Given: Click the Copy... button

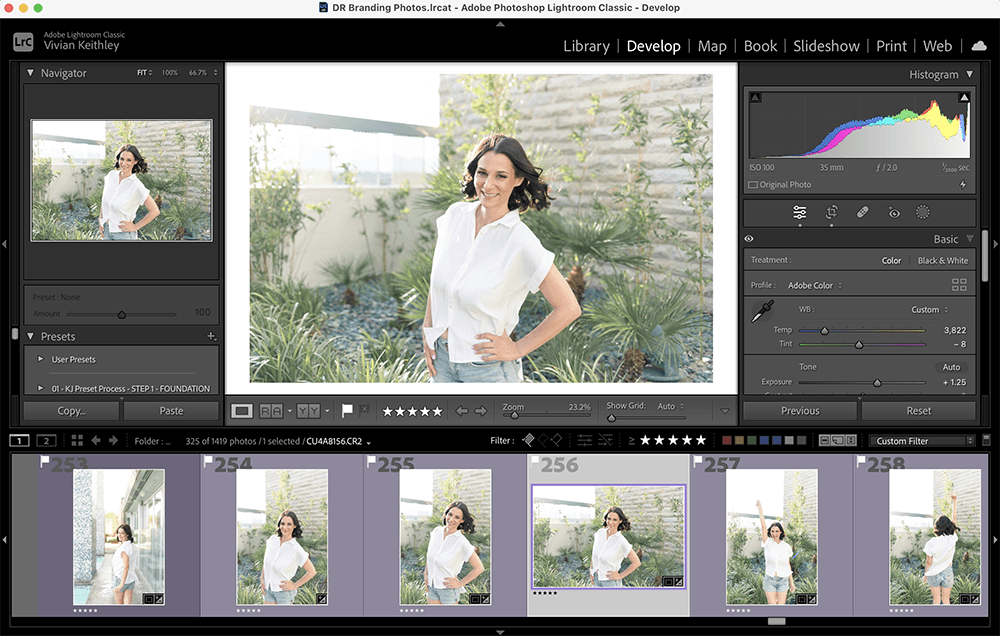Looking at the screenshot, I should point(70,410).
